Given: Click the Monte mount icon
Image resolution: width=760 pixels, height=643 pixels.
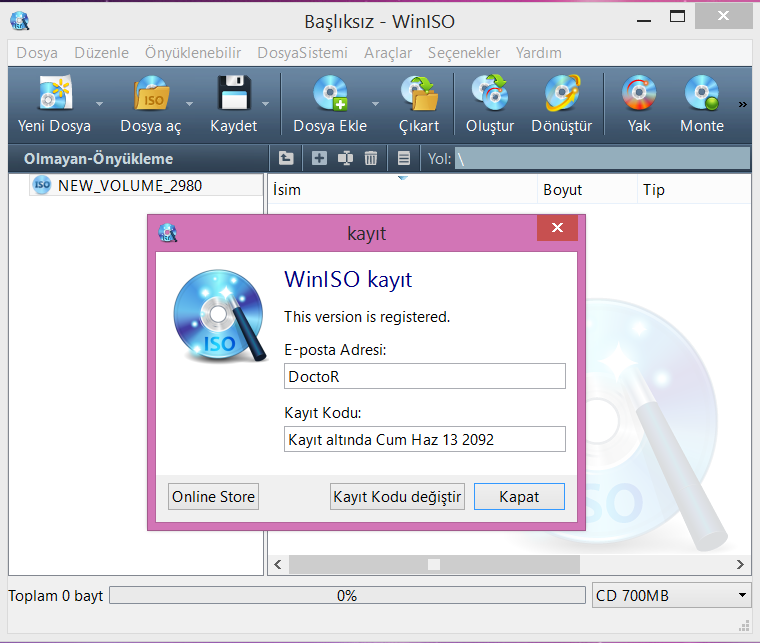Looking at the screenshot, I should tap(702, 92).
